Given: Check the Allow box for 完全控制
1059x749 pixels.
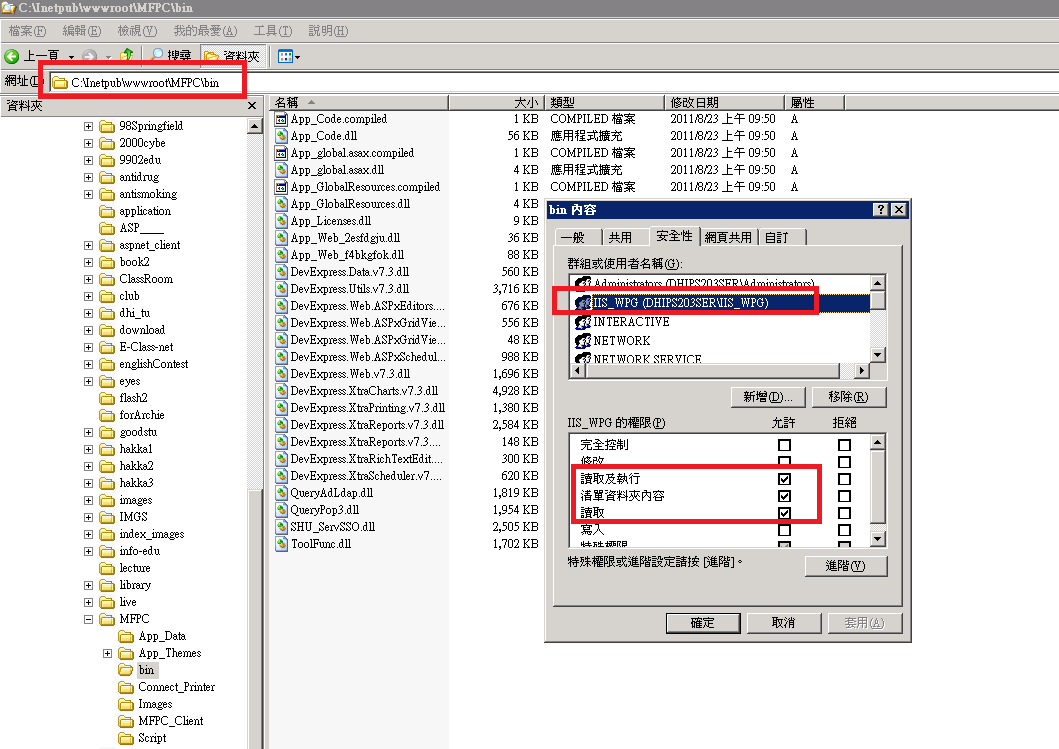Looking at the screenshot, I should (x=785, y=445).
